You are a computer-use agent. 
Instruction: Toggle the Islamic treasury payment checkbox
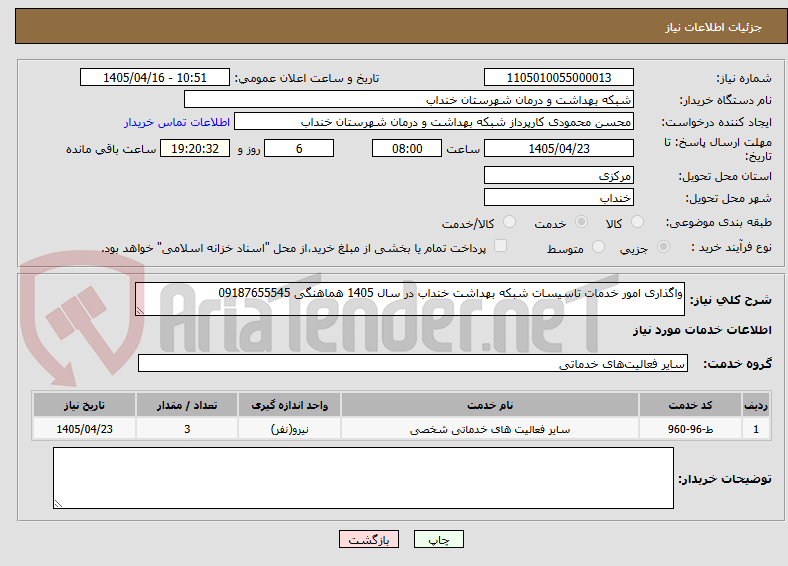[501, 246]
